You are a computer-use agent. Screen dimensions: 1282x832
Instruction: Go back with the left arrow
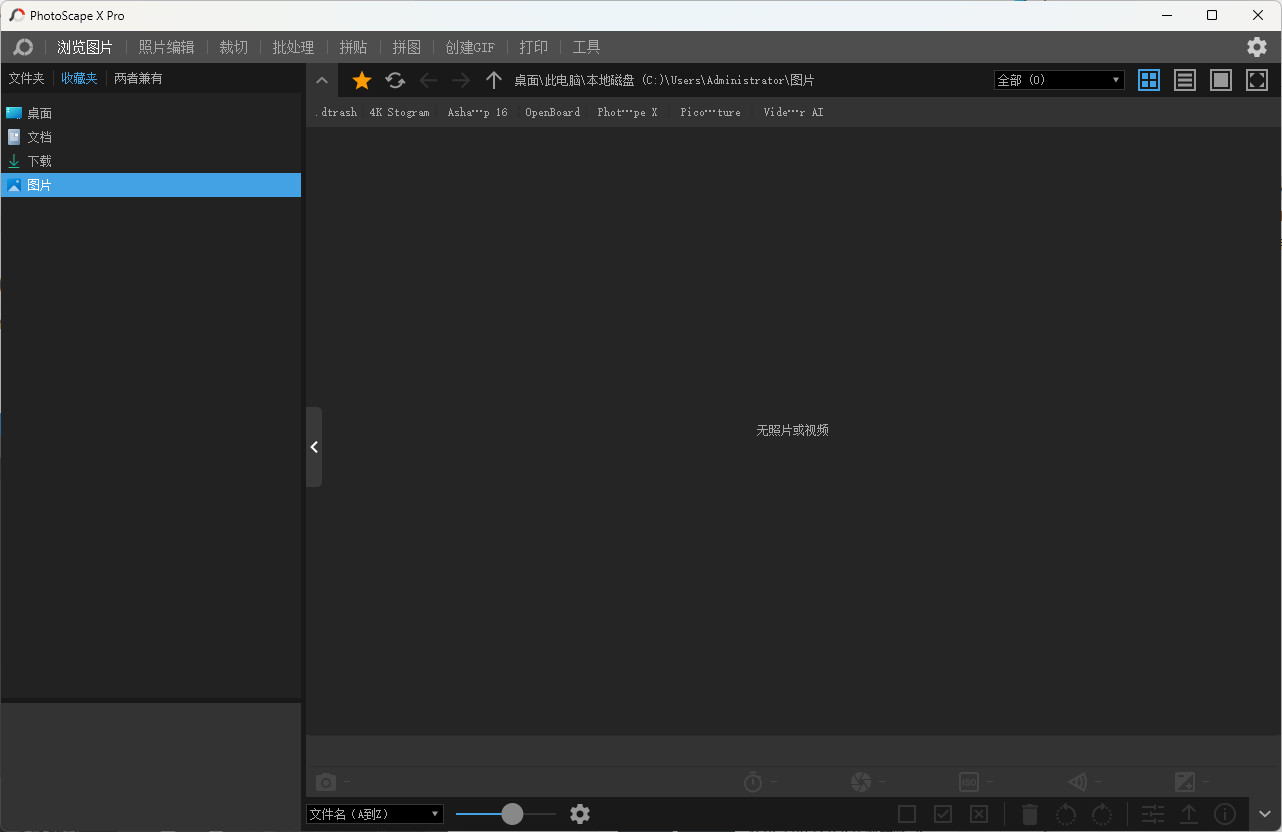pos(428,80)
